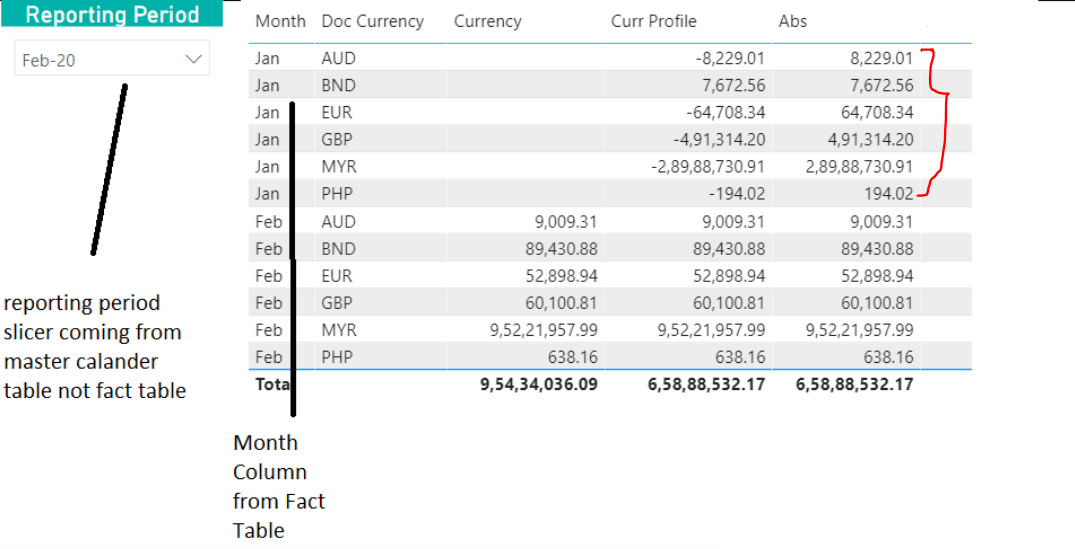Click the Abs value 194.02
Image resolution: width=1075 pixels, height=549 pixels.
pyautogui.click(x=891, y=194)
